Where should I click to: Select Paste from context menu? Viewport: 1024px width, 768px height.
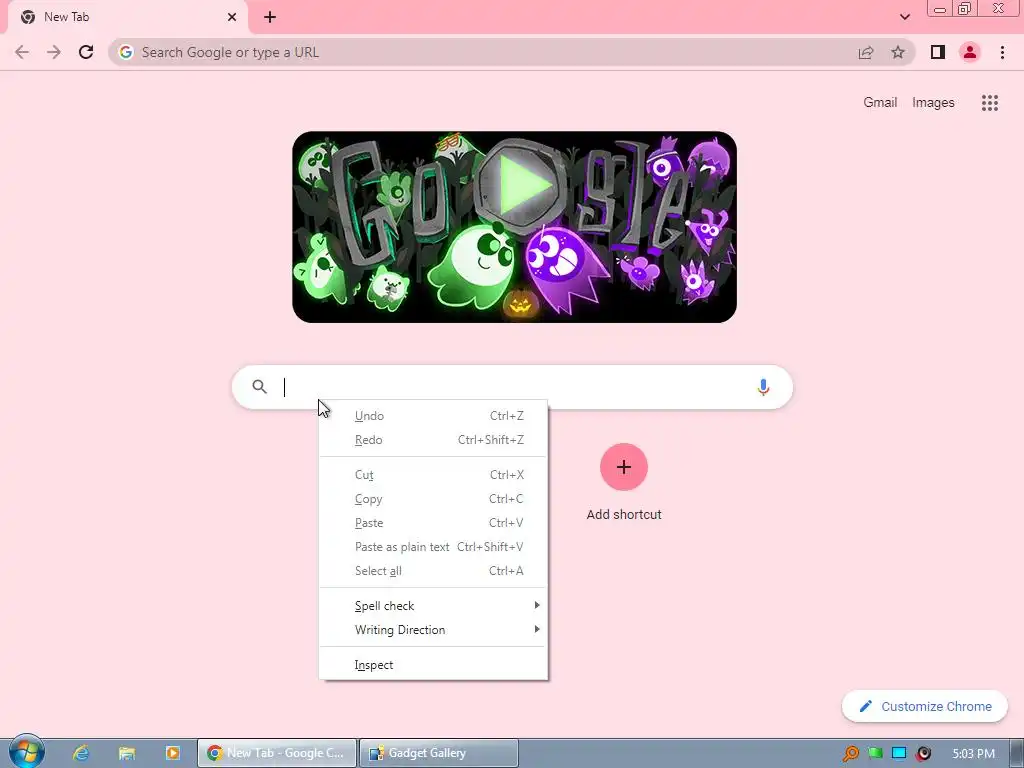tap(434, 523)
